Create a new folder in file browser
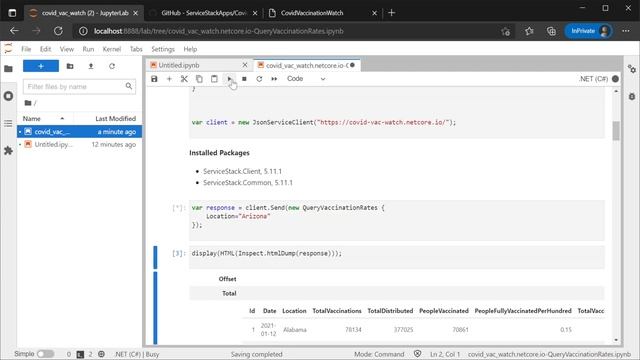Image resolution: width=640 pixels, height=360 pixels. point(70,66)
